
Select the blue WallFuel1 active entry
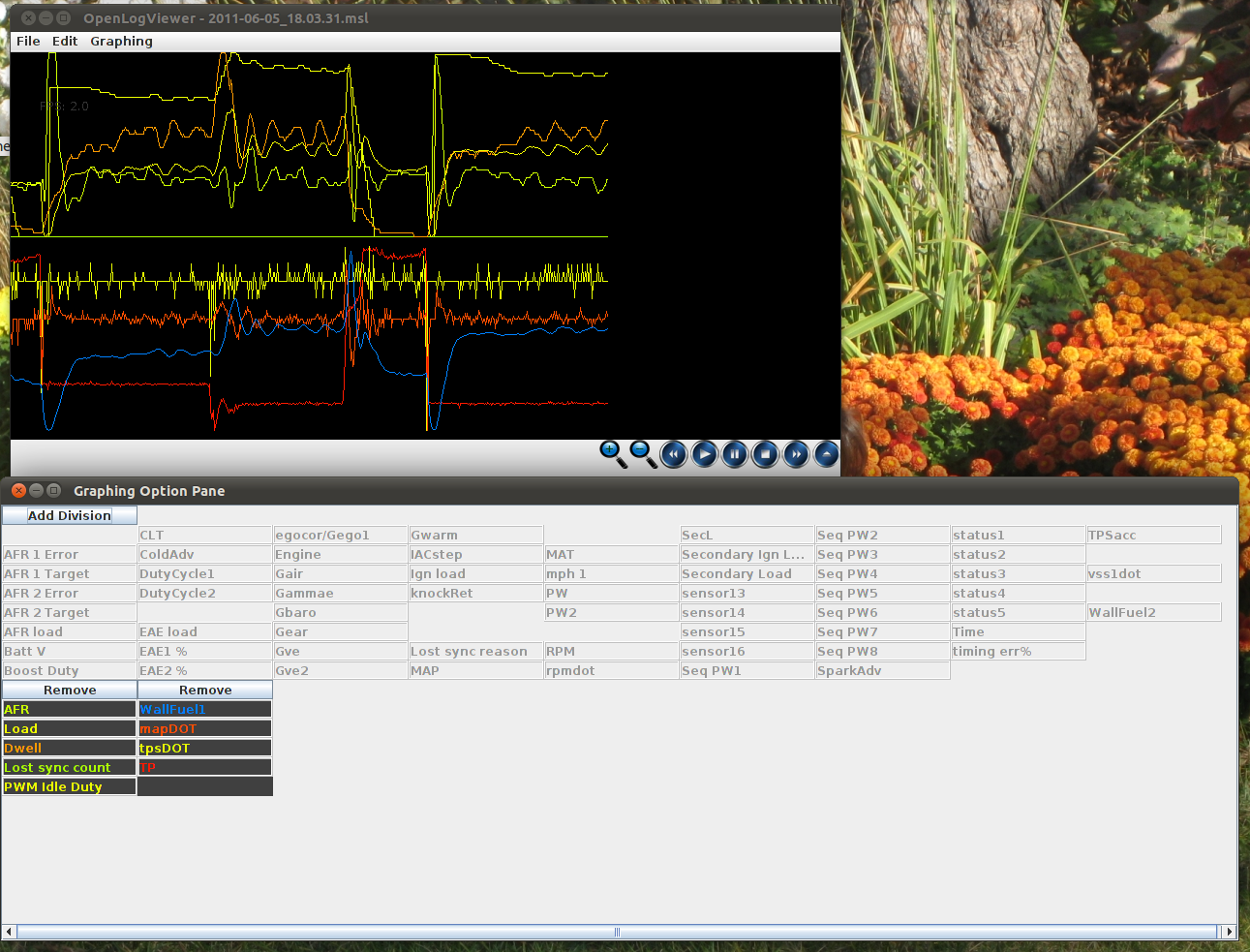204,709
